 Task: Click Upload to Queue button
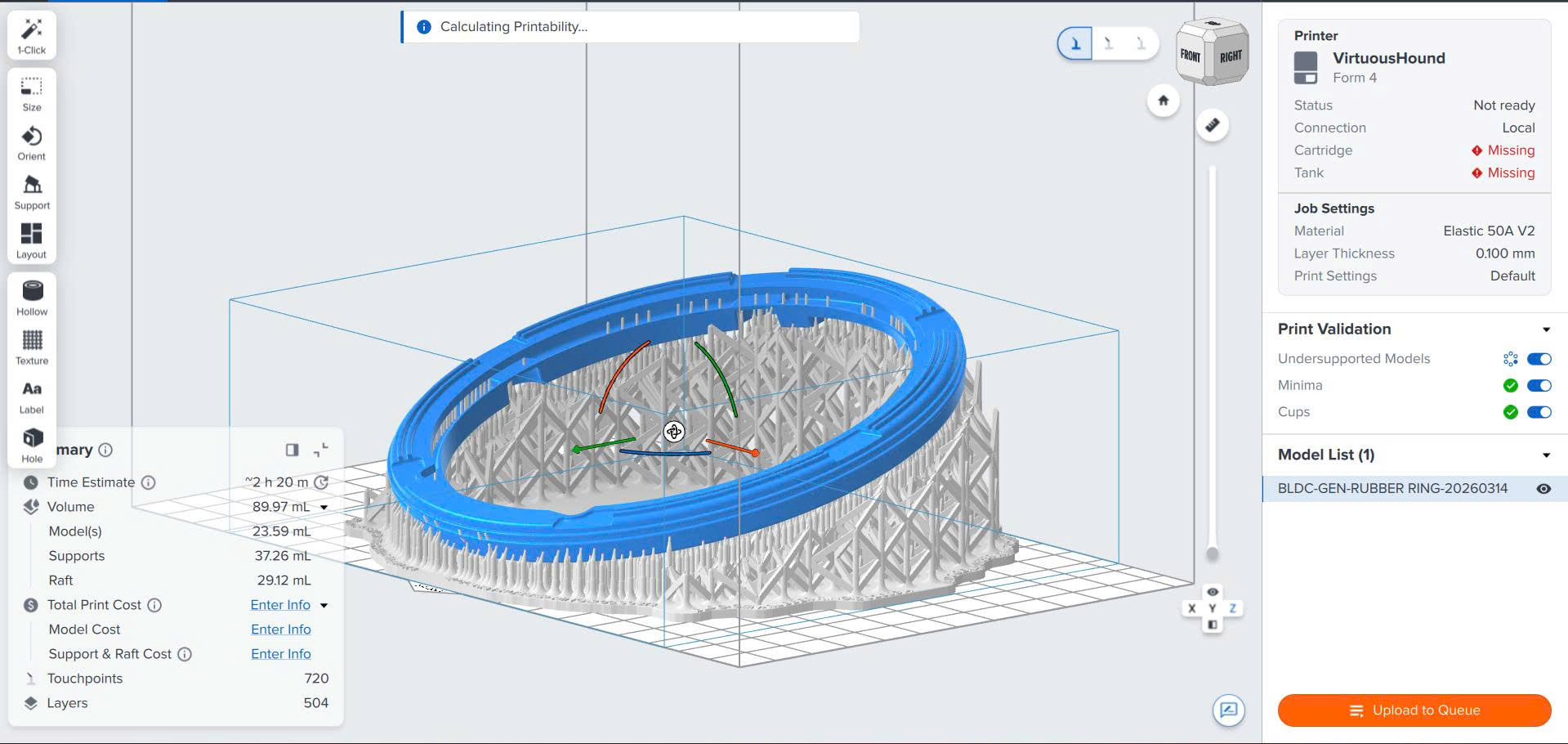tap(1414, 710)
